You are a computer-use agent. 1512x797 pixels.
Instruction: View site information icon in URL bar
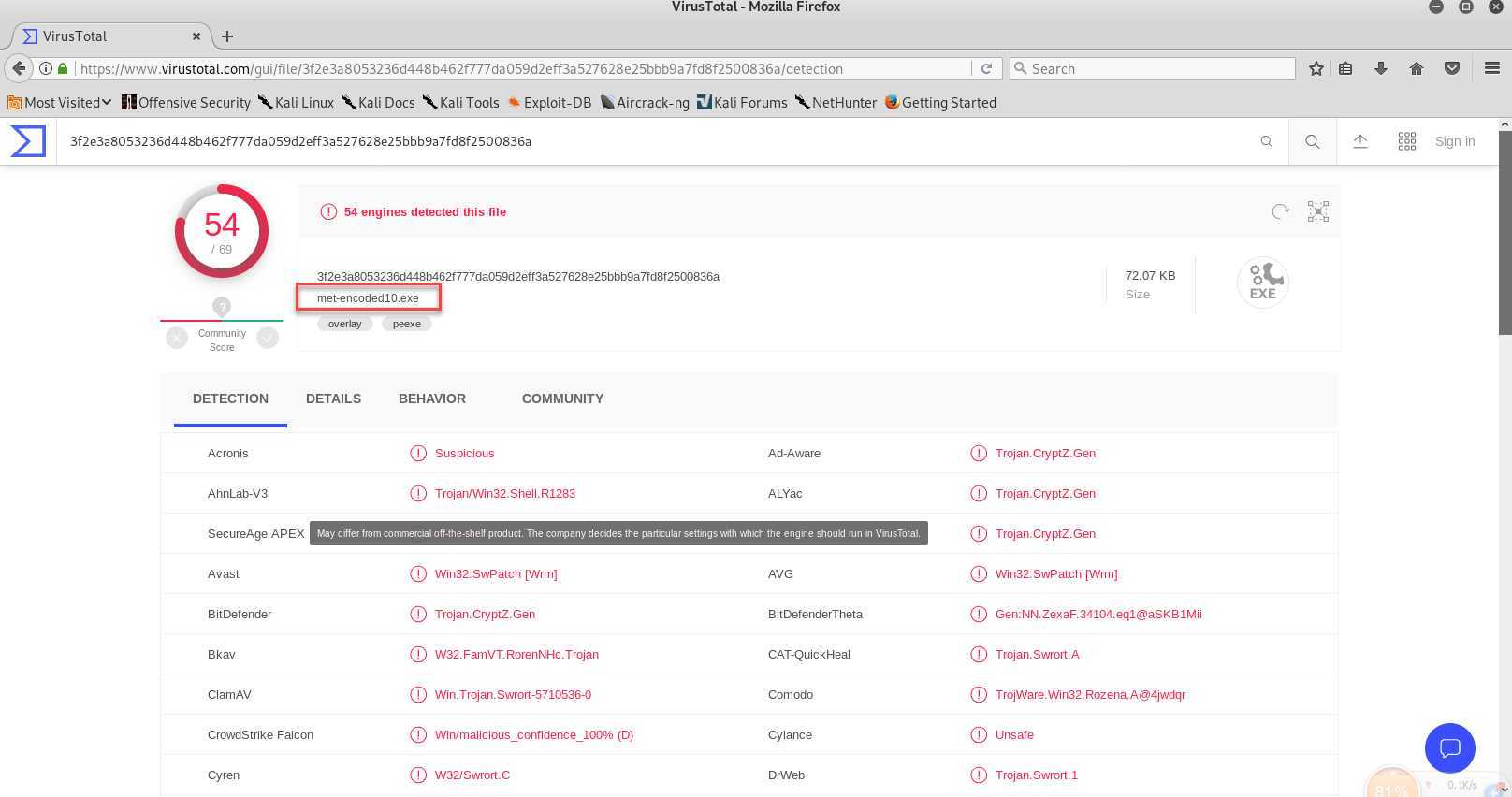(x=45, y=68)
